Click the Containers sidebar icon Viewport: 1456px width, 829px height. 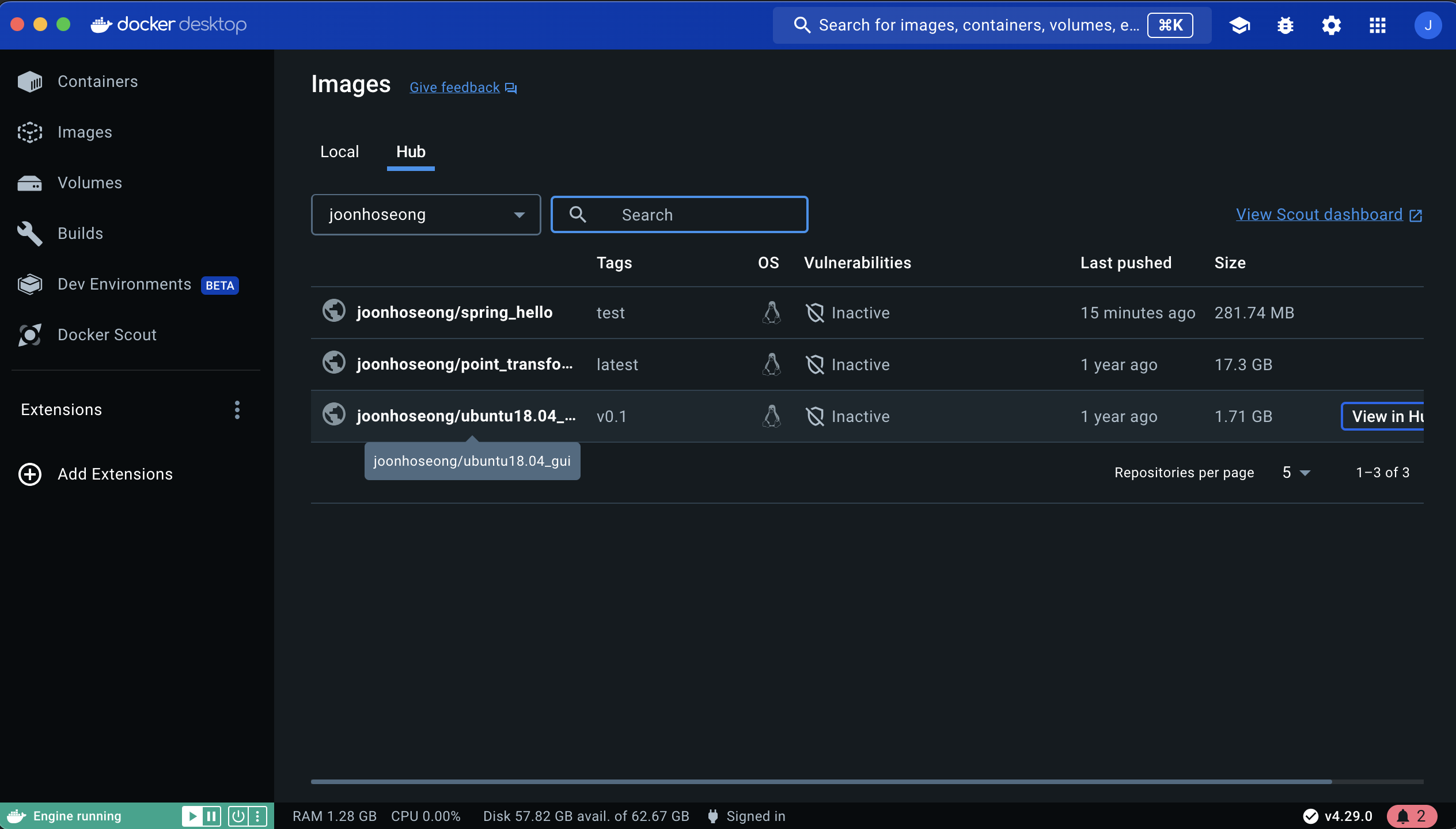(30, 82)
